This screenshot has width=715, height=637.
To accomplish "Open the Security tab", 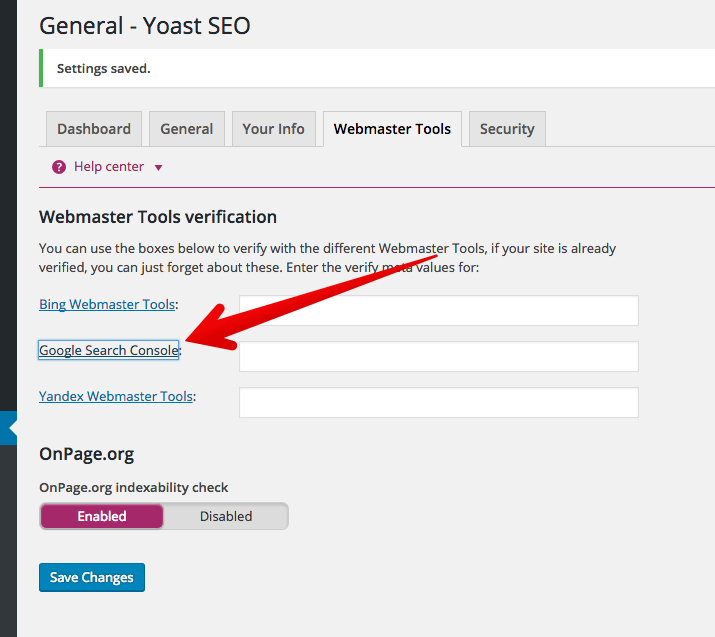I will coord(507,129).
